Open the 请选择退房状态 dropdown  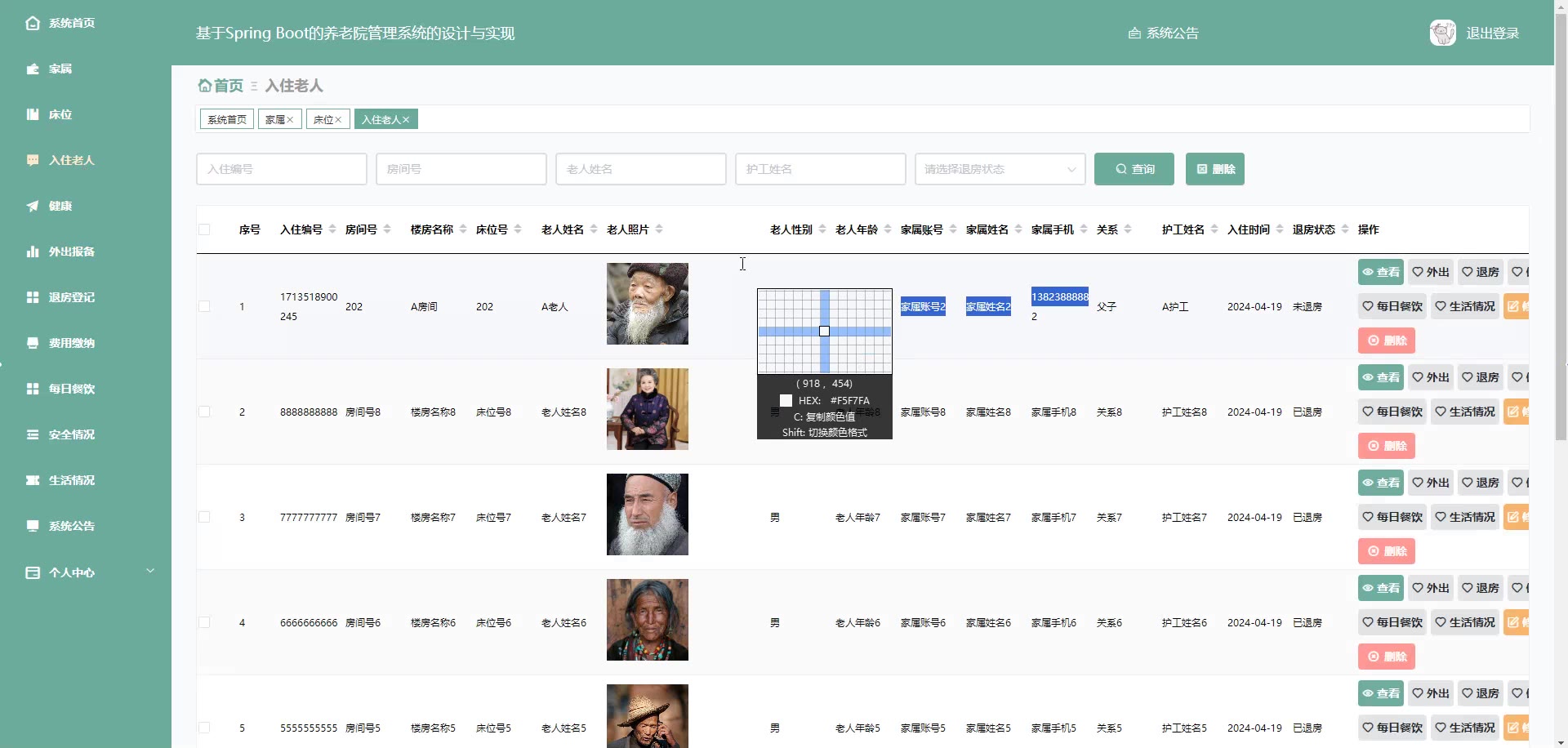[x=1000, y=169]
